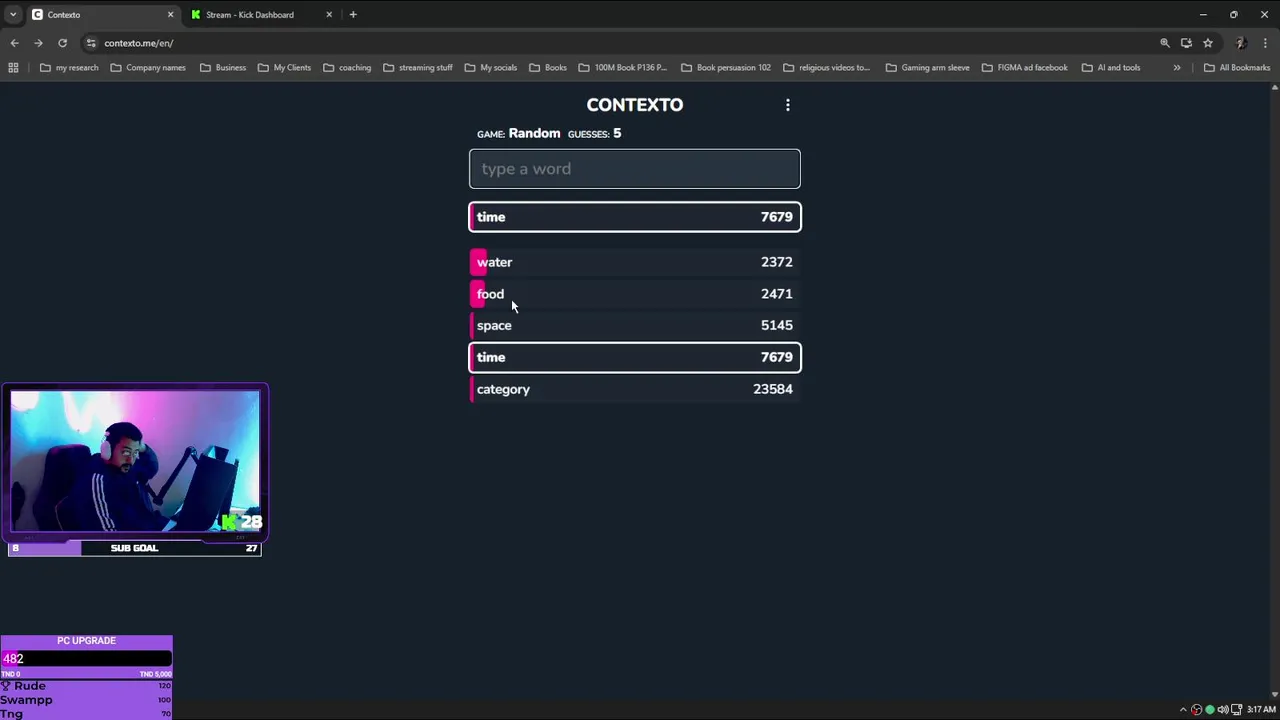1280x720 pixels.
Task: Open 'FIGMA ad facebook' bookmark folder
Action: tap(1025, 68)
